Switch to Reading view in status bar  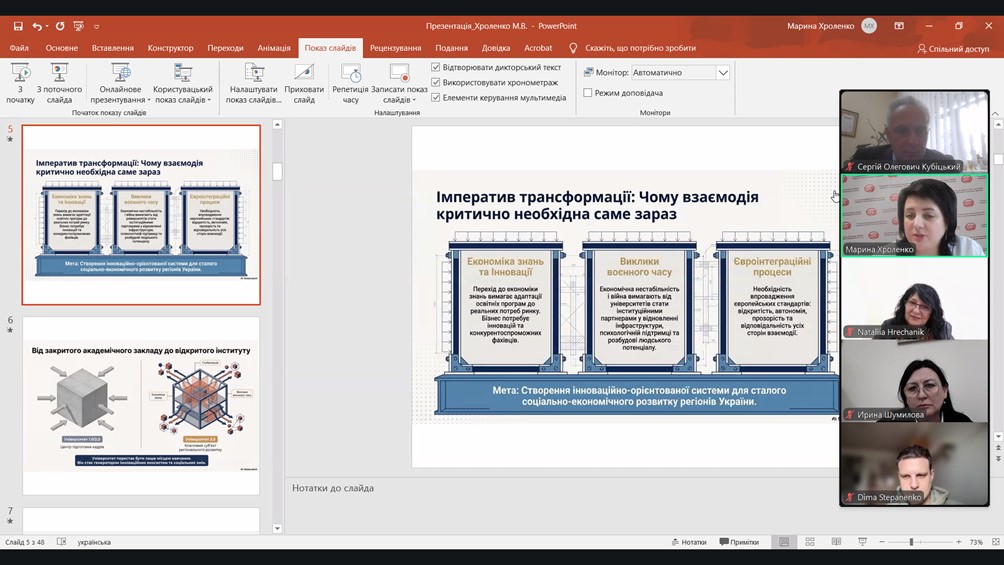click(x=836, y=542)
